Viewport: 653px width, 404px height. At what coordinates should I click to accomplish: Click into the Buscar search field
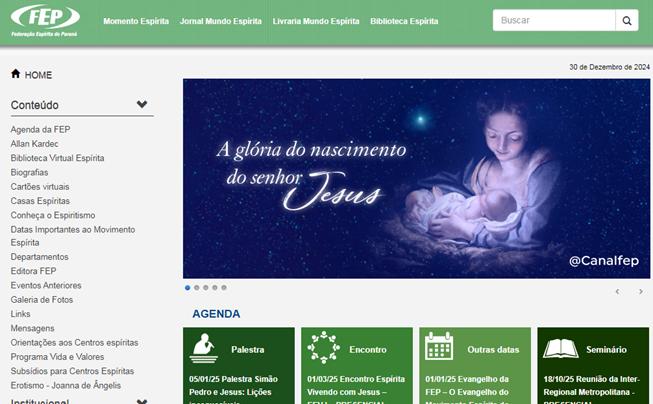pos(554,20)
